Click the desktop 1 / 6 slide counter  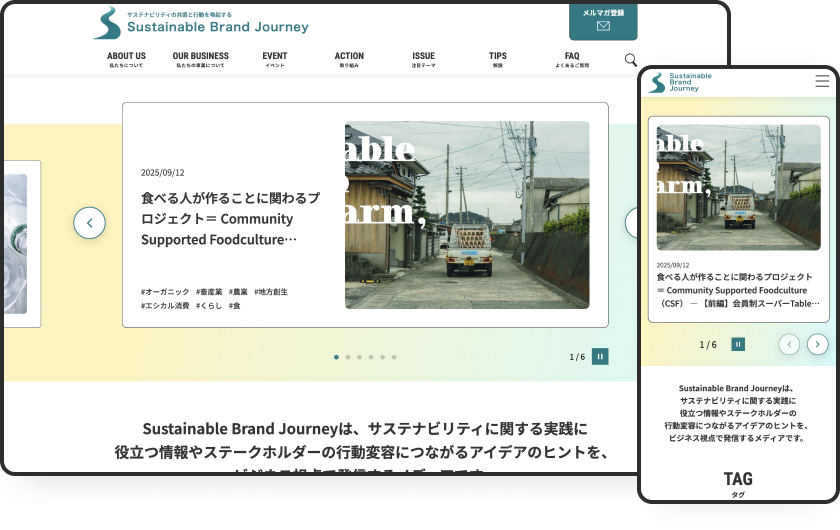578,357
